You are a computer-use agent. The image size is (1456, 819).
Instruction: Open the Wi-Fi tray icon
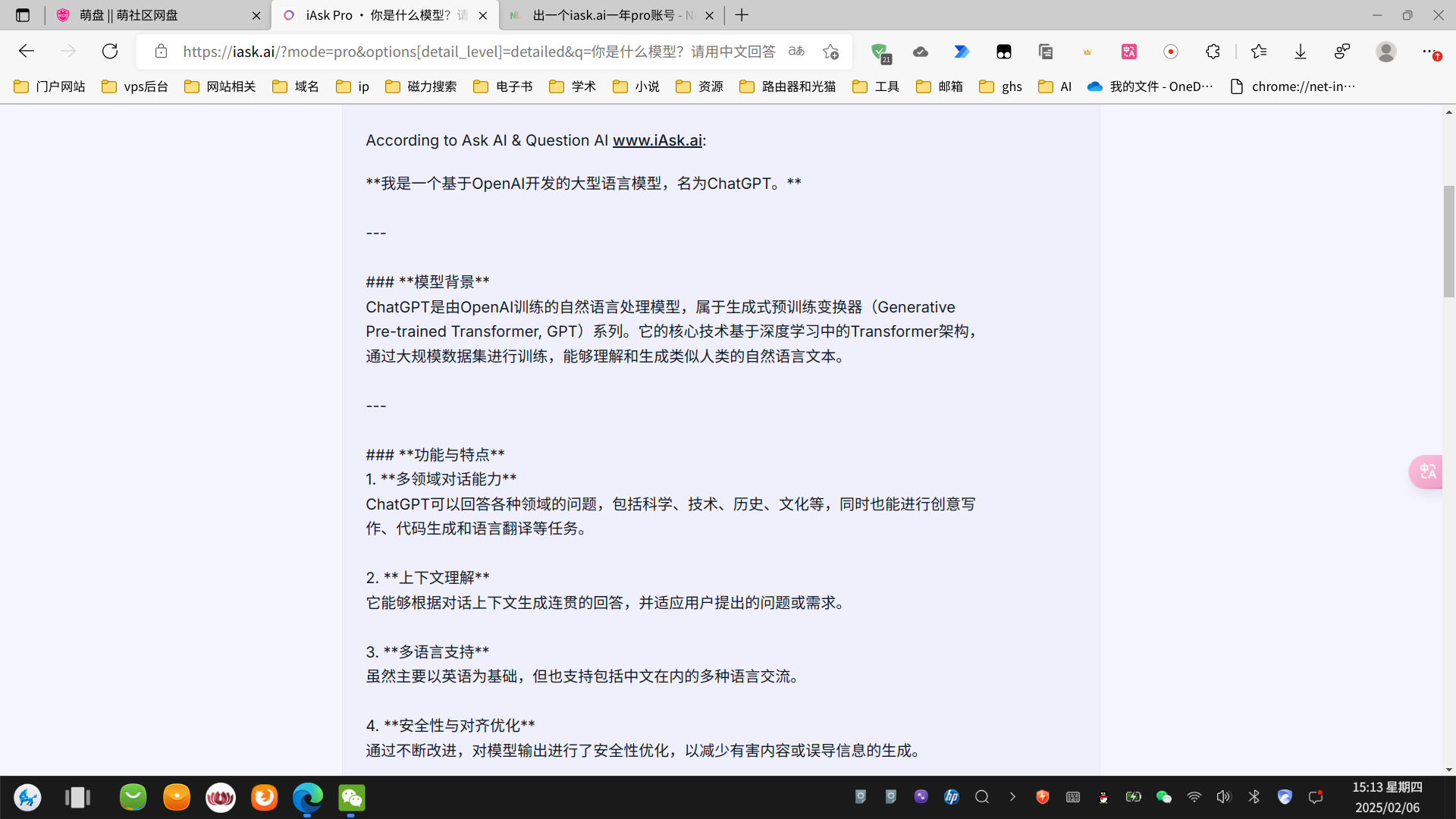click(x=1194, y=797)
